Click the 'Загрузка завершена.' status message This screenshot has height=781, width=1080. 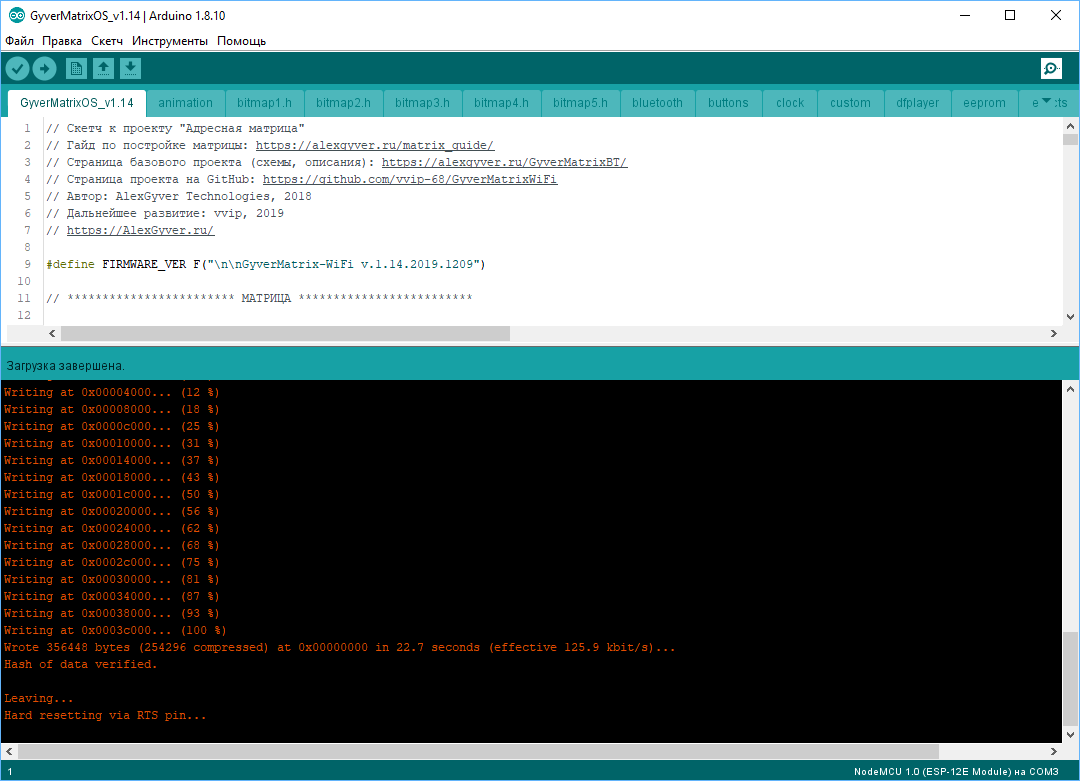tap(65, 366)
